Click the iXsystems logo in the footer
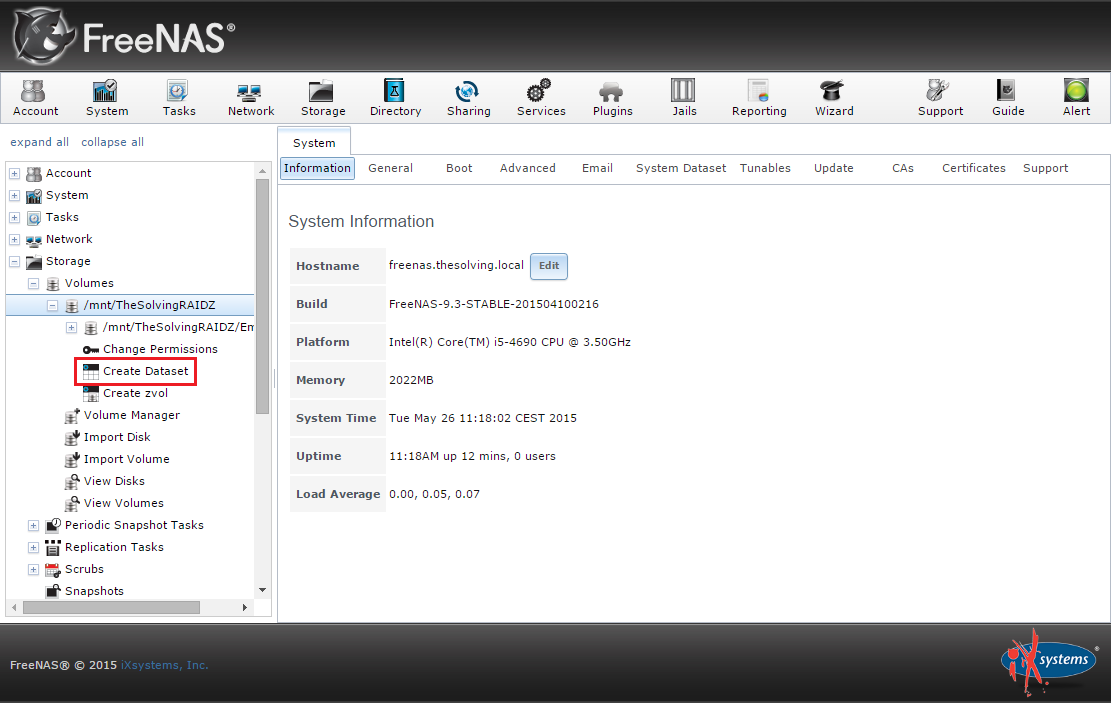The height and width of the screenshot is (703, 1111). coord(1048,661)
